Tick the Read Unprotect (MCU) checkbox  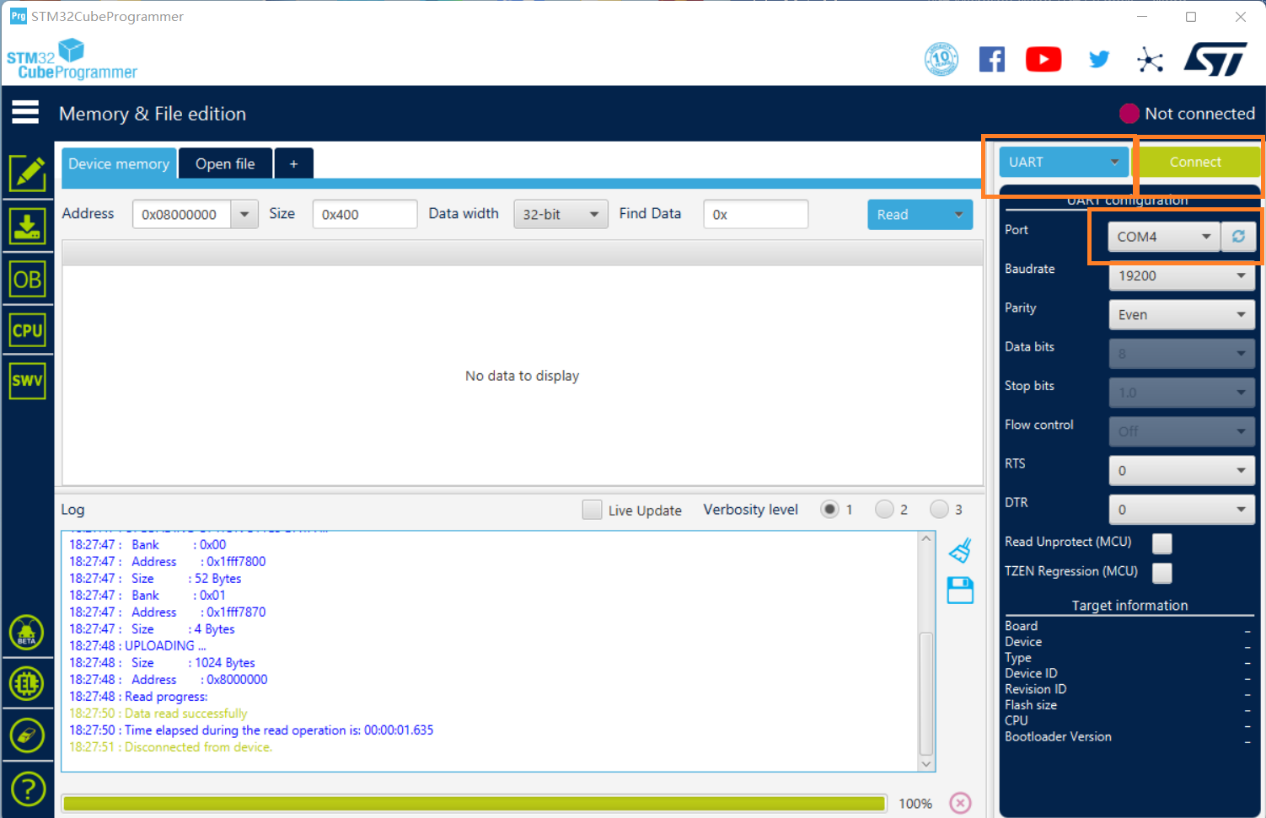point(1161,543)
